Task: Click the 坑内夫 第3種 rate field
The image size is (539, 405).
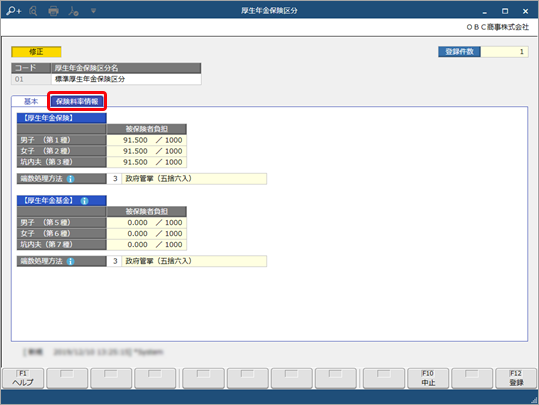Action: pyautogui.click(x=147, y=162)
